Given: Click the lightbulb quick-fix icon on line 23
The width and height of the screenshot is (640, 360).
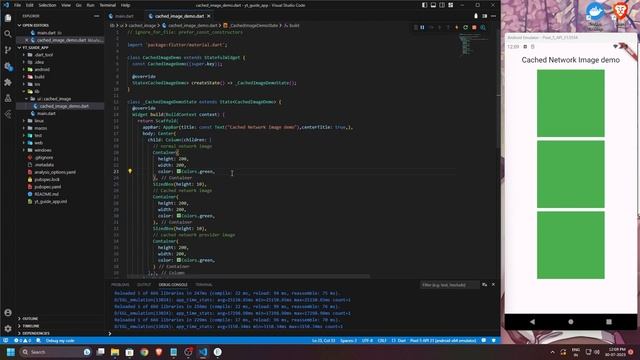Looking at the screenshot, I should pos(130,171).
